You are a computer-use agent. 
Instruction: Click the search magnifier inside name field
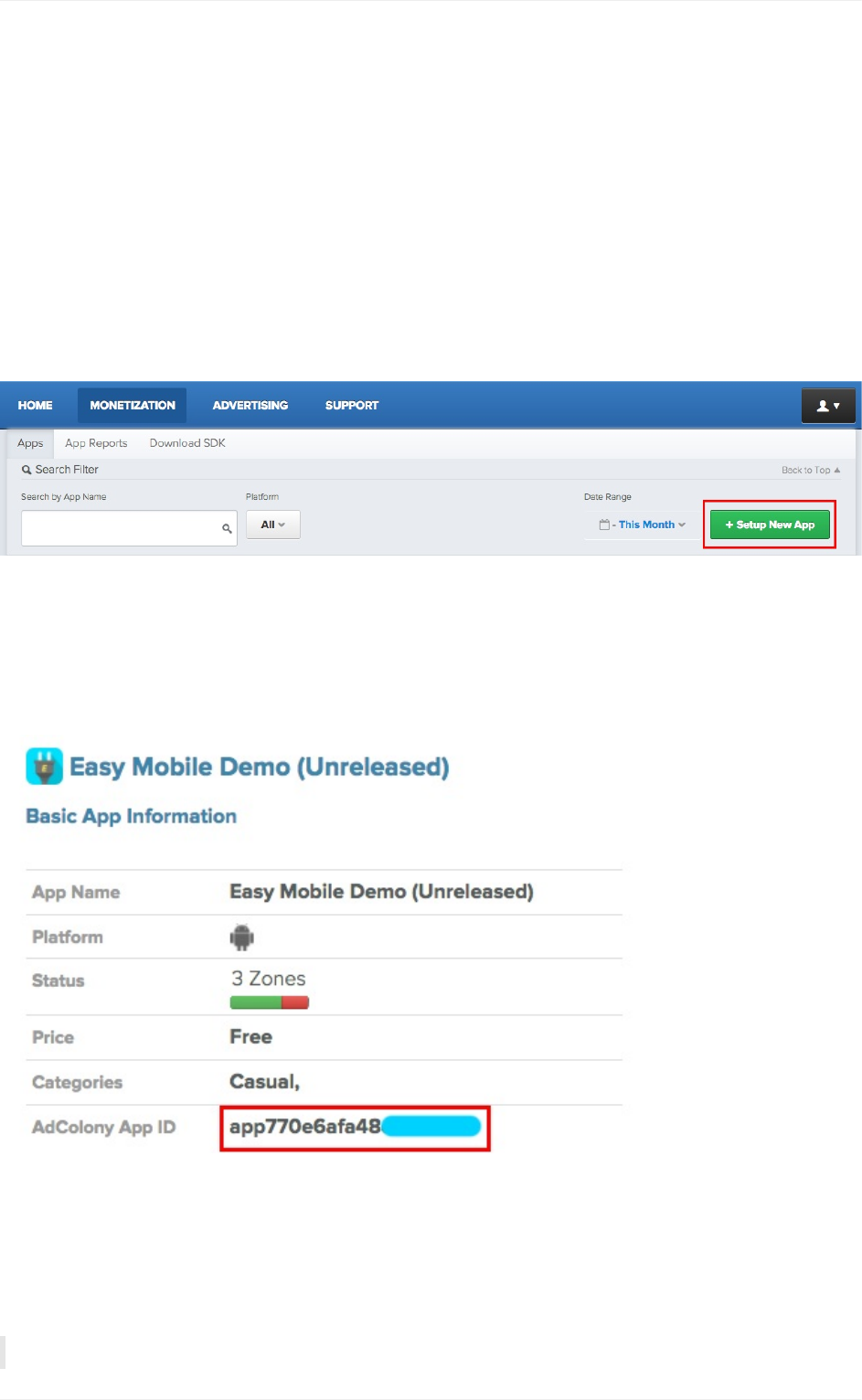click(x=227, y=528)
